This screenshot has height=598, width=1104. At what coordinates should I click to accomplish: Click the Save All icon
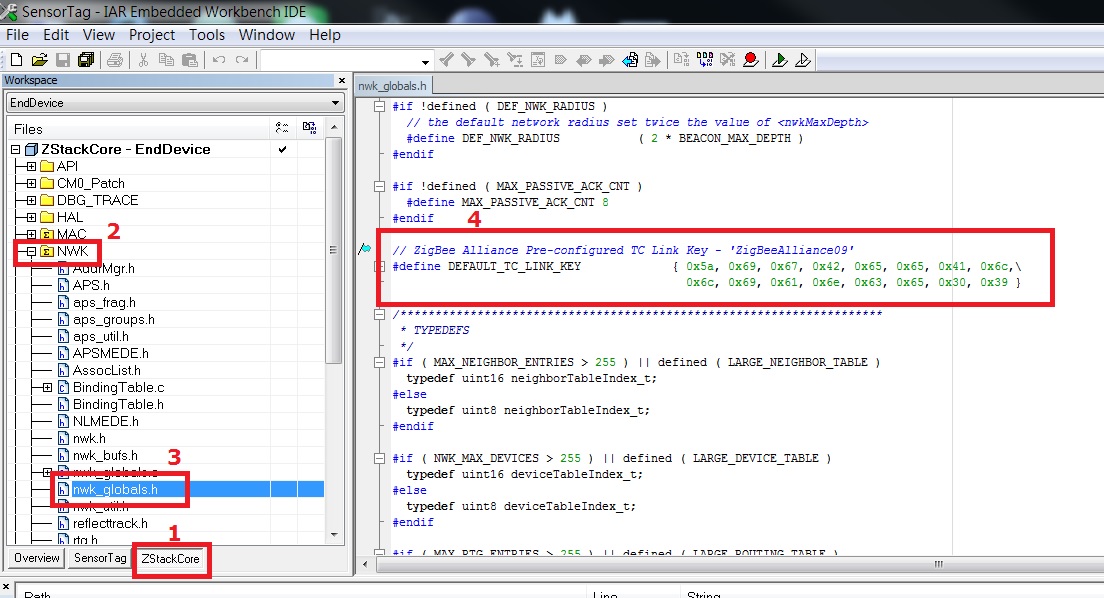click(x=86, y=60)
